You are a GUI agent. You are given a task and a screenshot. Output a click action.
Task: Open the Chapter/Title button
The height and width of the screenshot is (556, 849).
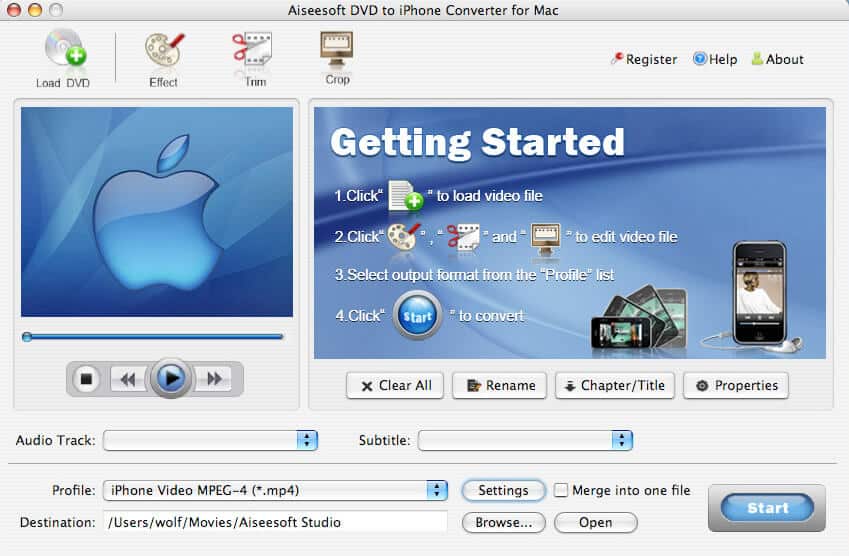click(615, 385)
